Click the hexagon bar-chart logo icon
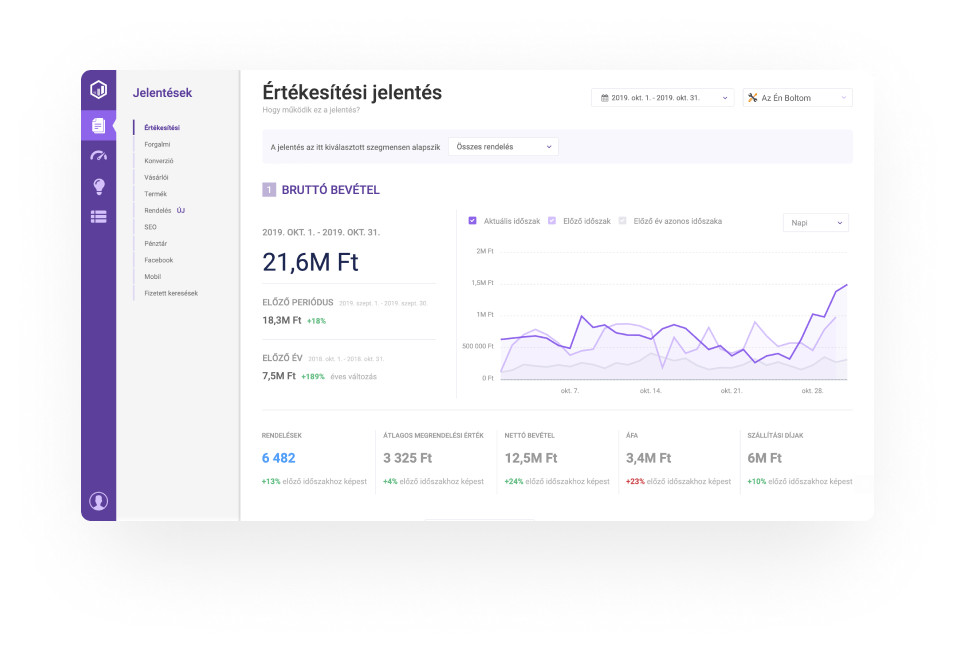The width and height of the screenshot is (954, 651). [x=98, y=89]
